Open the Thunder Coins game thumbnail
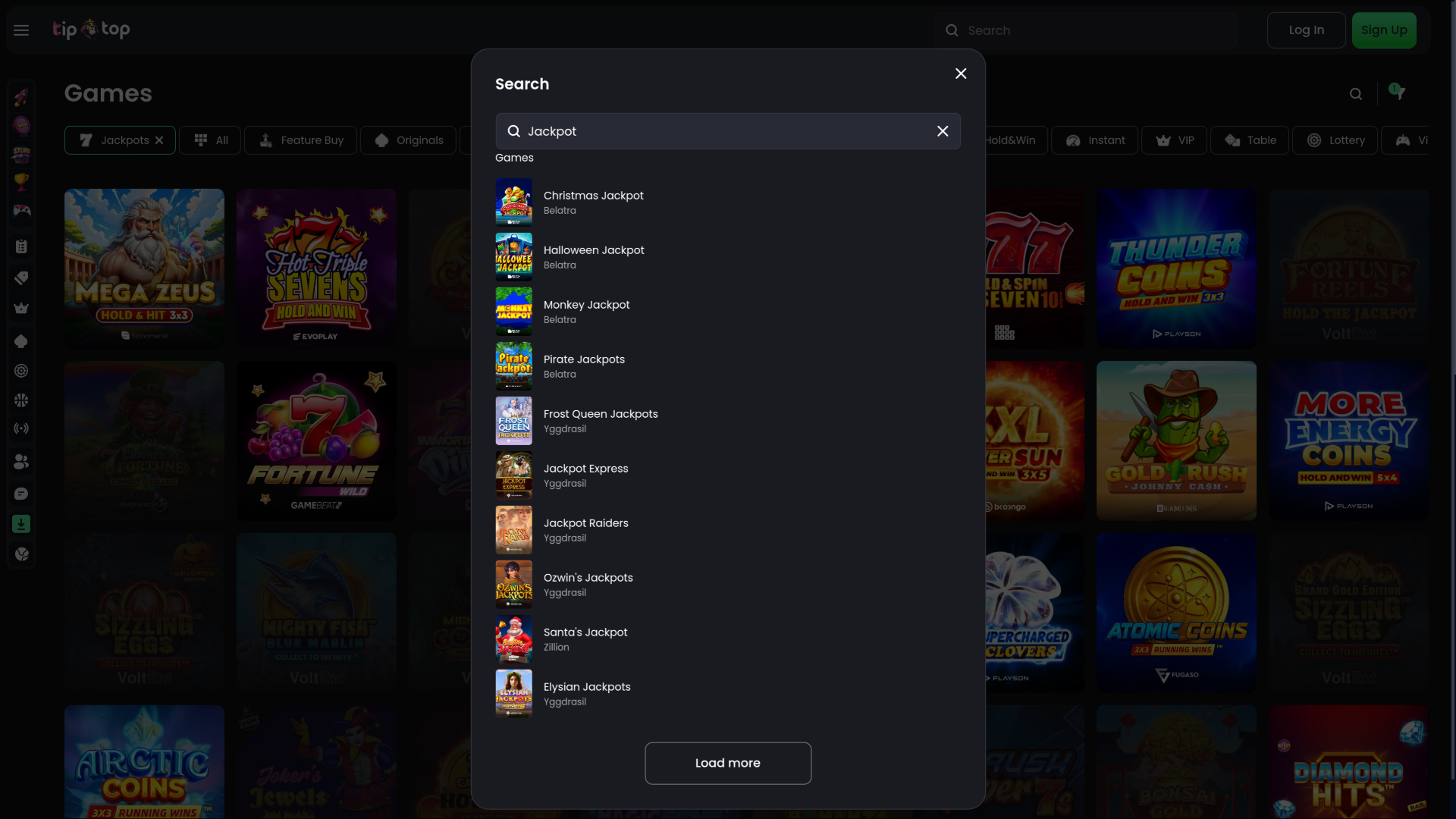The image size is (1456, 819). [x=1176, y=268]
